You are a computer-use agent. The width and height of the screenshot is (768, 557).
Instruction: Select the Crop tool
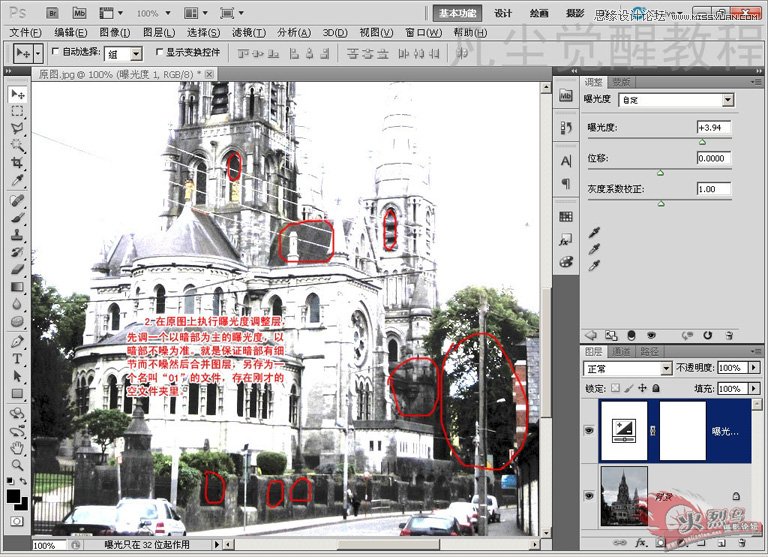[18, 163]
